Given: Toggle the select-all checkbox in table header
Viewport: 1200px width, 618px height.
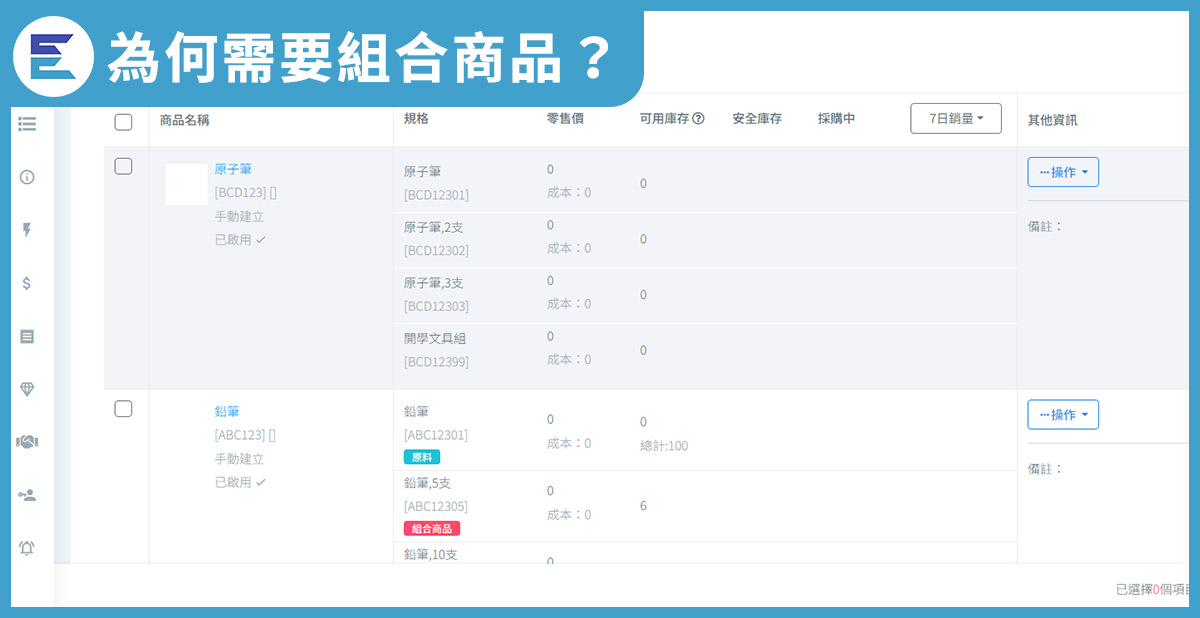Looking at the screenshot, I should 123,122.
